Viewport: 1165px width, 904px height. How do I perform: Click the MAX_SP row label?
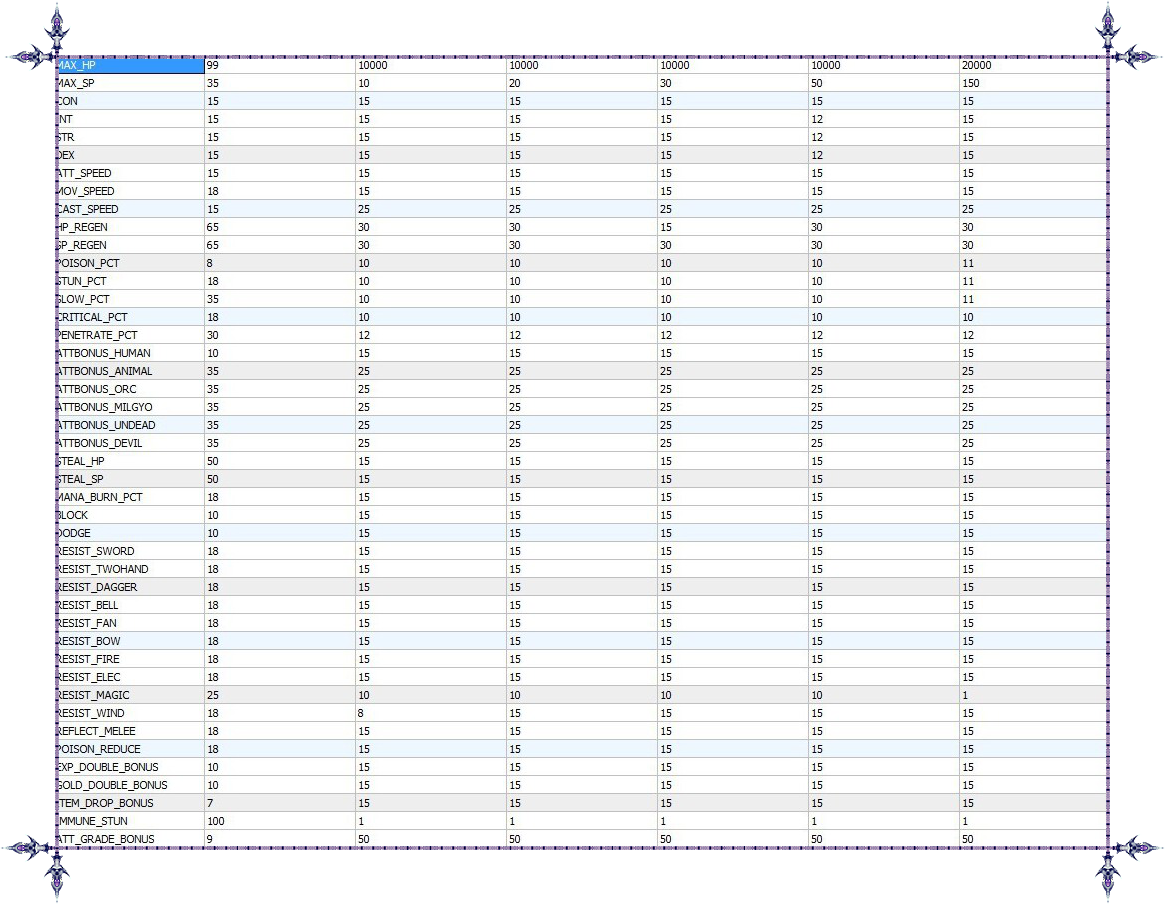(76, 83)
